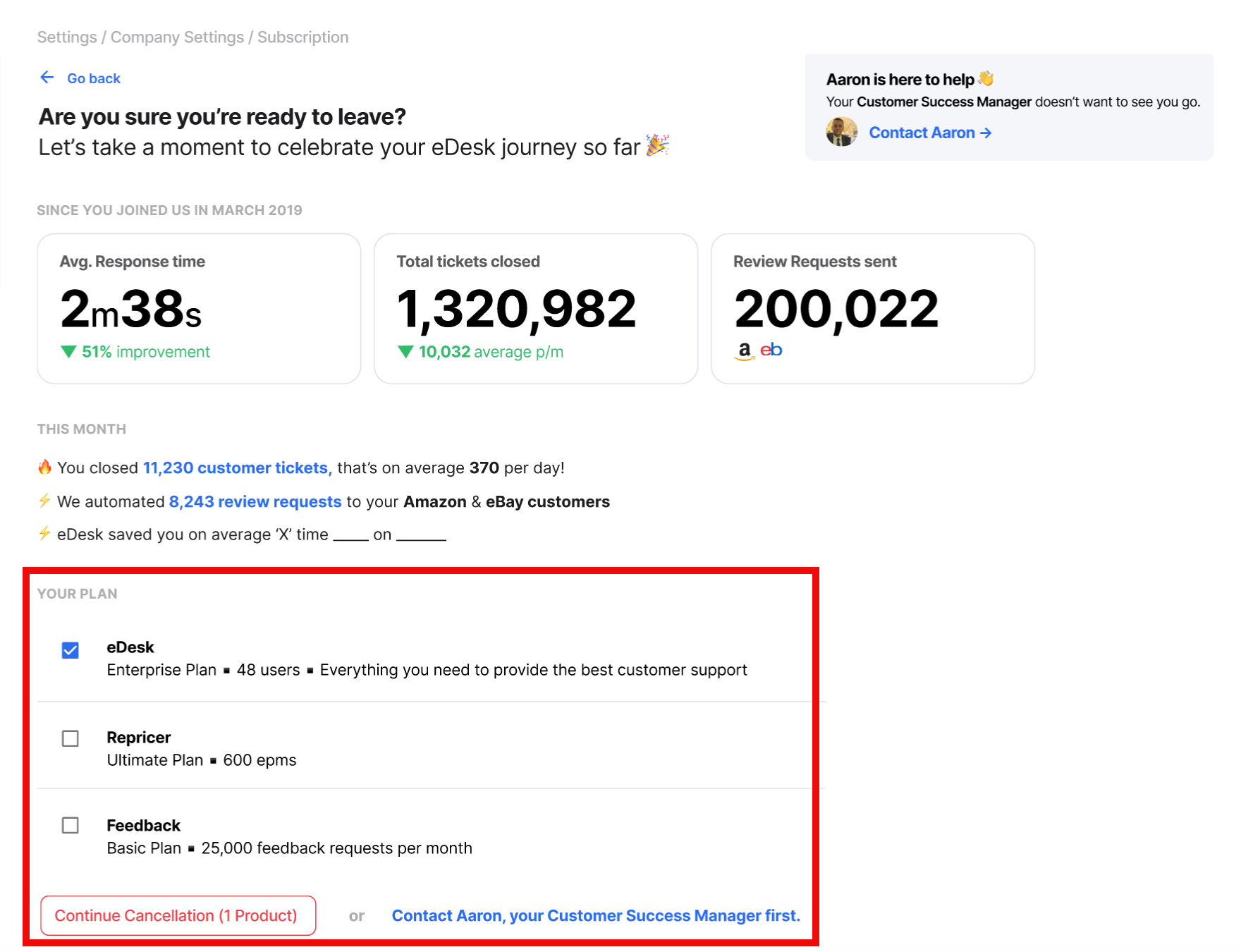Click Continue Cancellation (1 Product) button
1241x952 pixels.
[178, 915]
